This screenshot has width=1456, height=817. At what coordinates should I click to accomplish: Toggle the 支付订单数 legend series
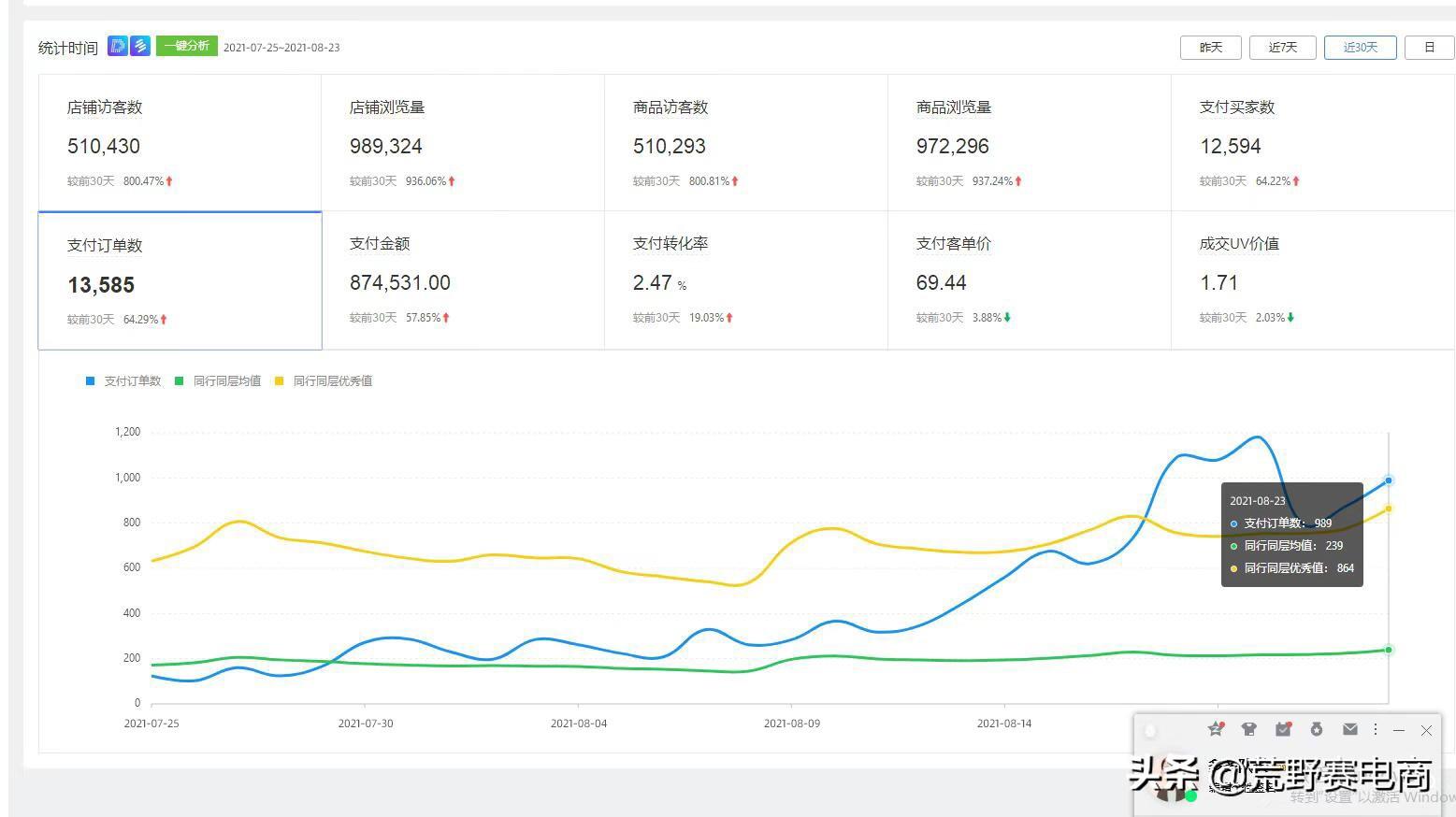click(123, 381)
